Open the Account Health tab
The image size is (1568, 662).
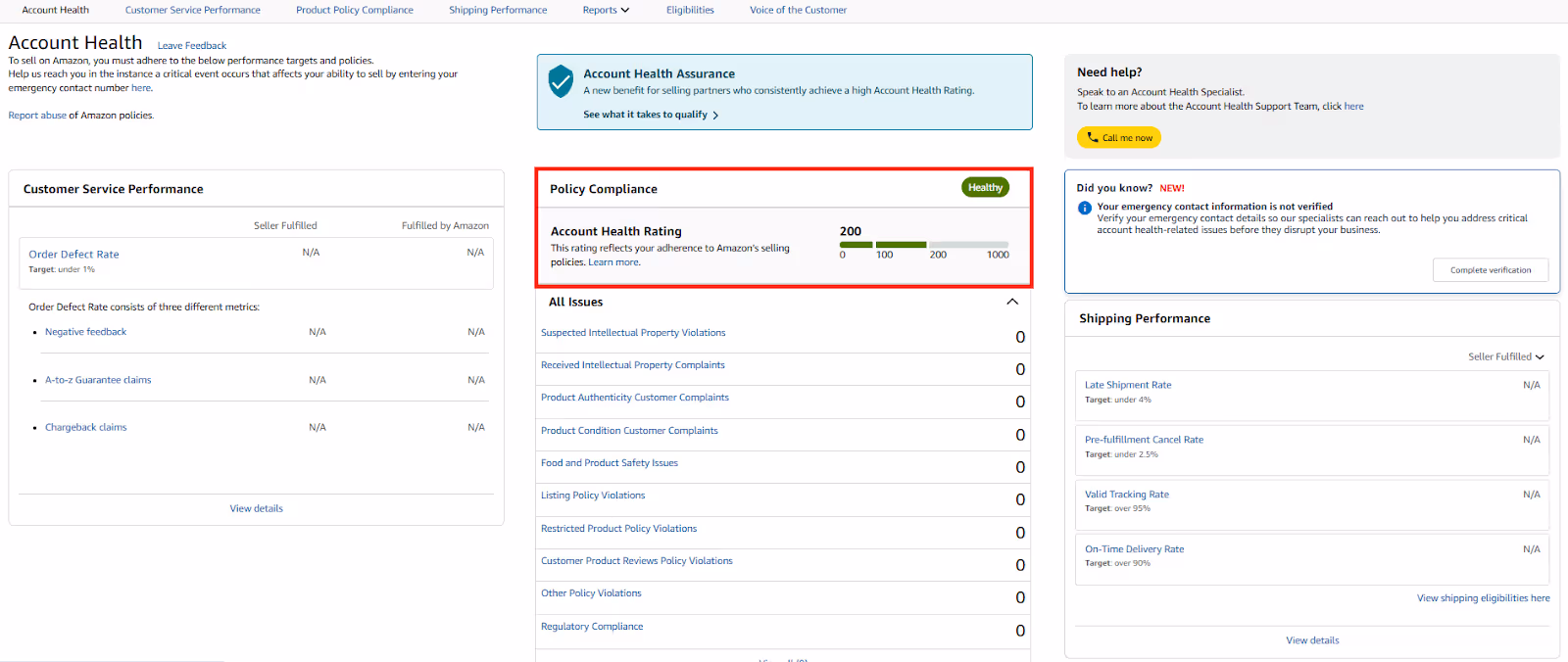56,10
